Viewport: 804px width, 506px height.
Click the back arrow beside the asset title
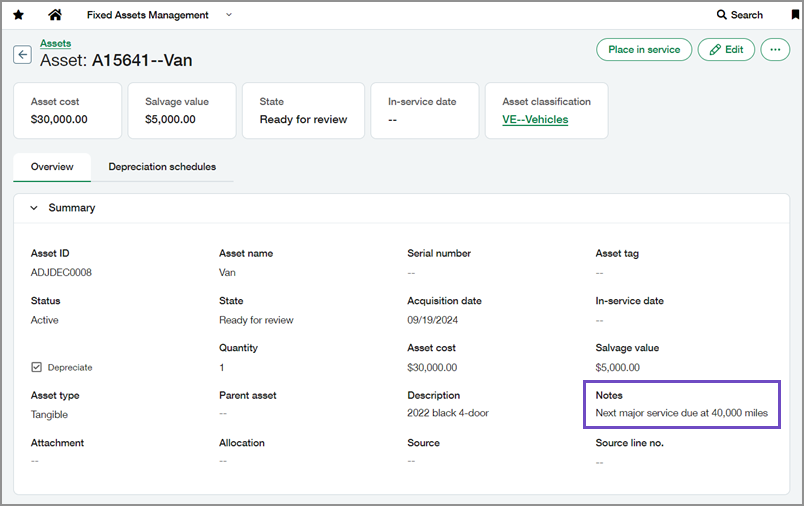point(22,54)
